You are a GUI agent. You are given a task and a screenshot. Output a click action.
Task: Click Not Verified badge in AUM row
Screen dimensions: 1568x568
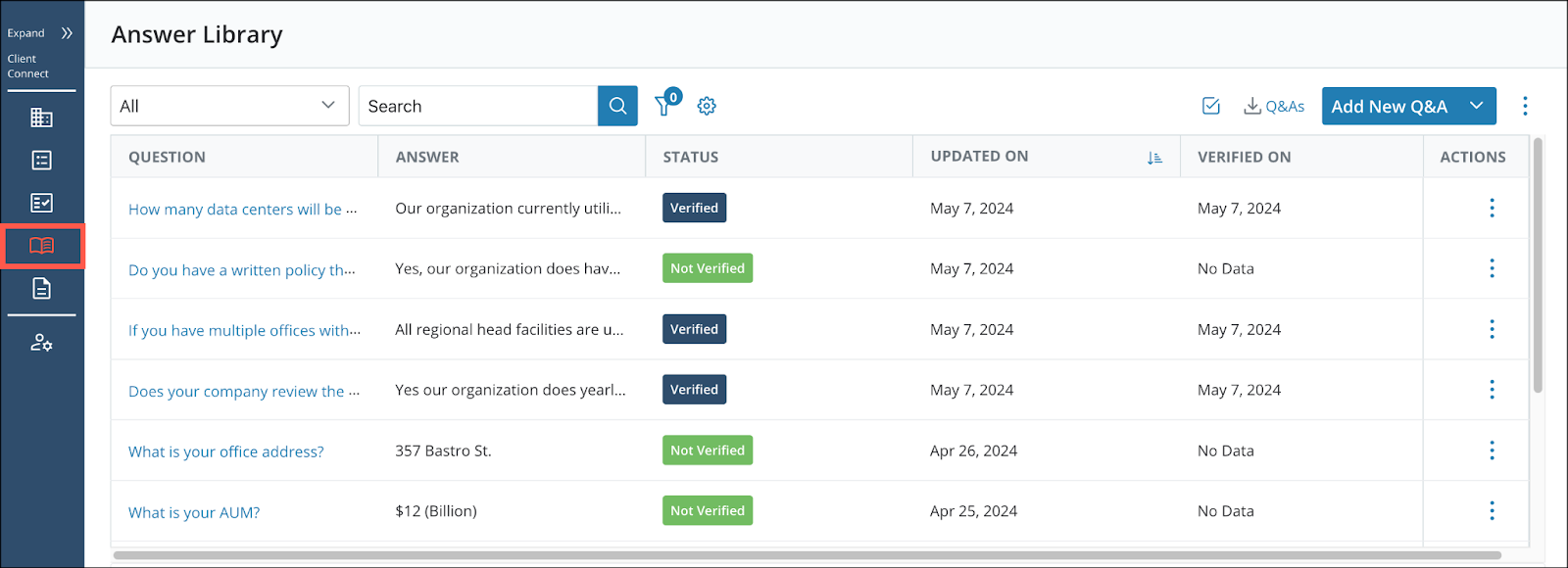(x=708, y=511)
